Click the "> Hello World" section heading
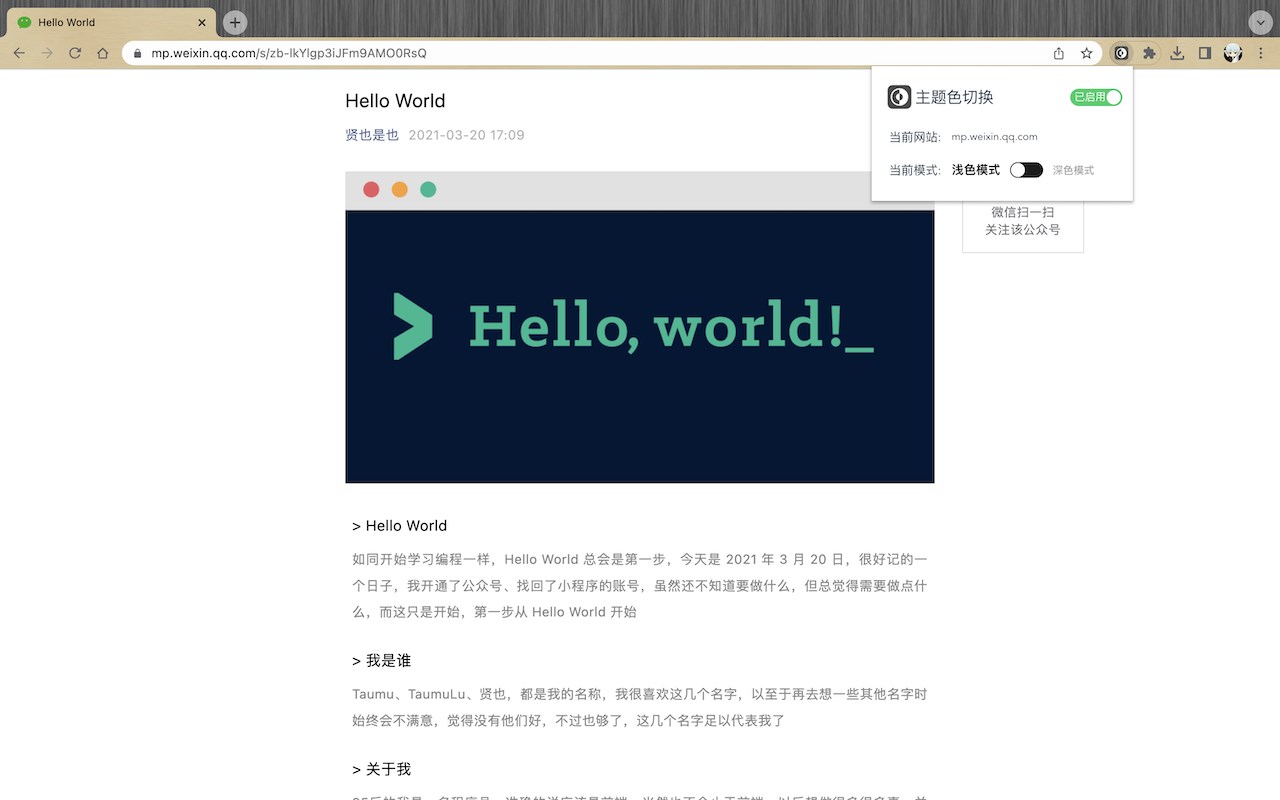Screen dimensions: 1280x800 click(x=400, y=526)
